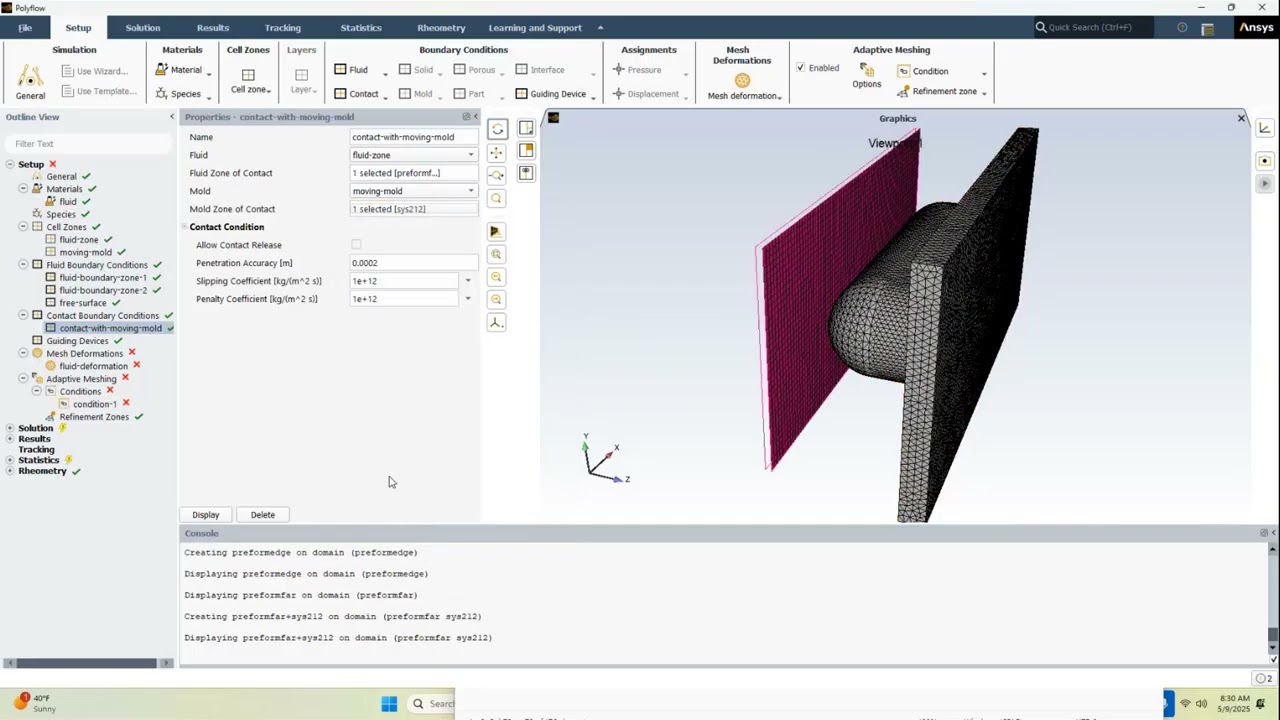
Task: Click the axis triad display icon
Action: pyautogui.click(x=495, y=322)
